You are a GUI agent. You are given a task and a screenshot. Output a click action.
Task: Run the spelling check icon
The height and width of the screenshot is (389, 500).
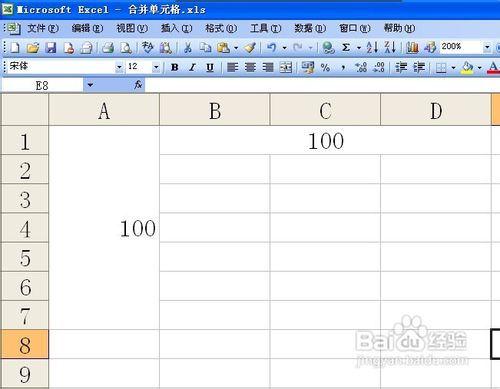(147, 48)
